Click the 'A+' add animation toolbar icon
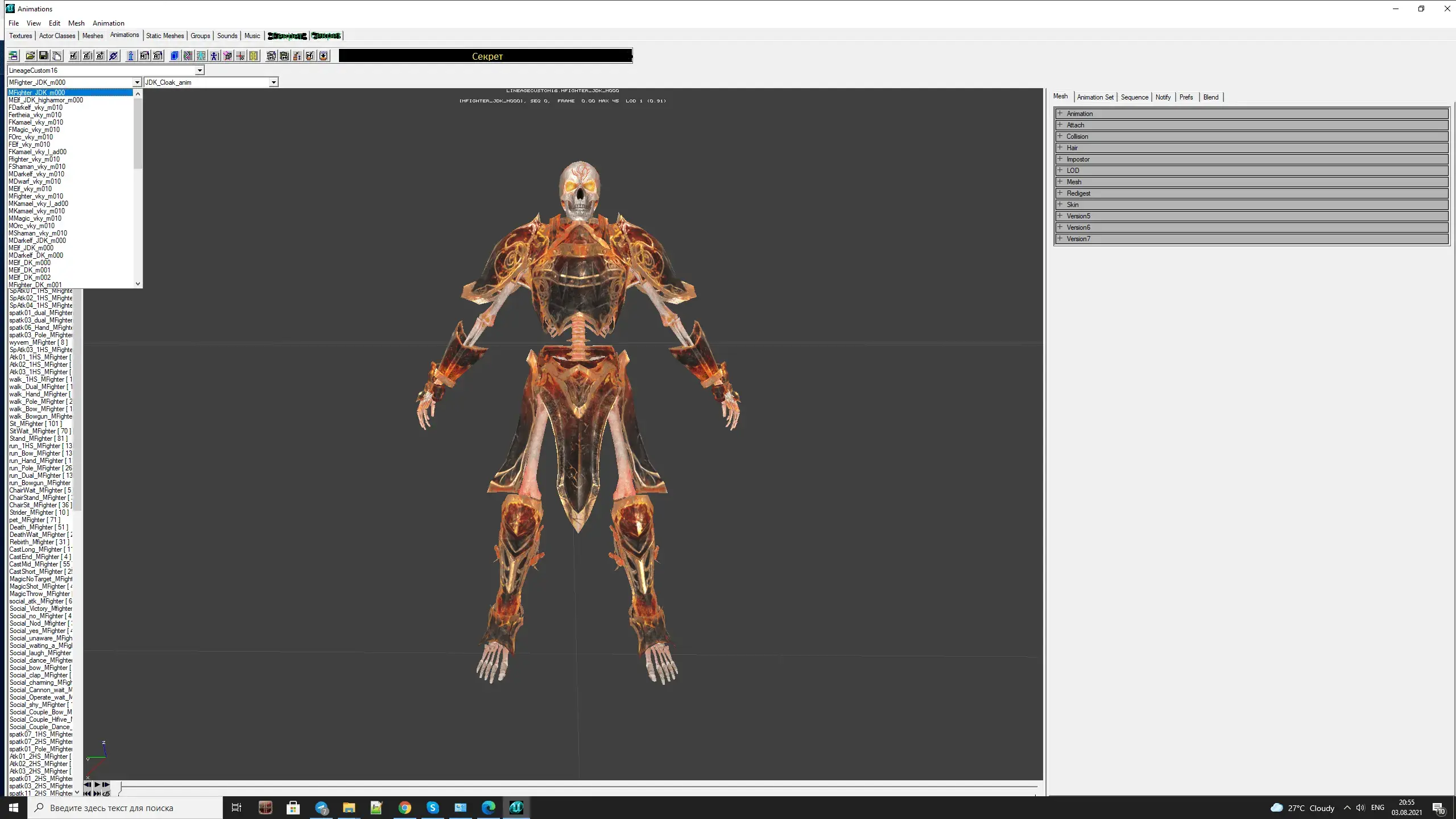Image resolution: width=1456 pixels, height=819 pixels. pos(100,56)
